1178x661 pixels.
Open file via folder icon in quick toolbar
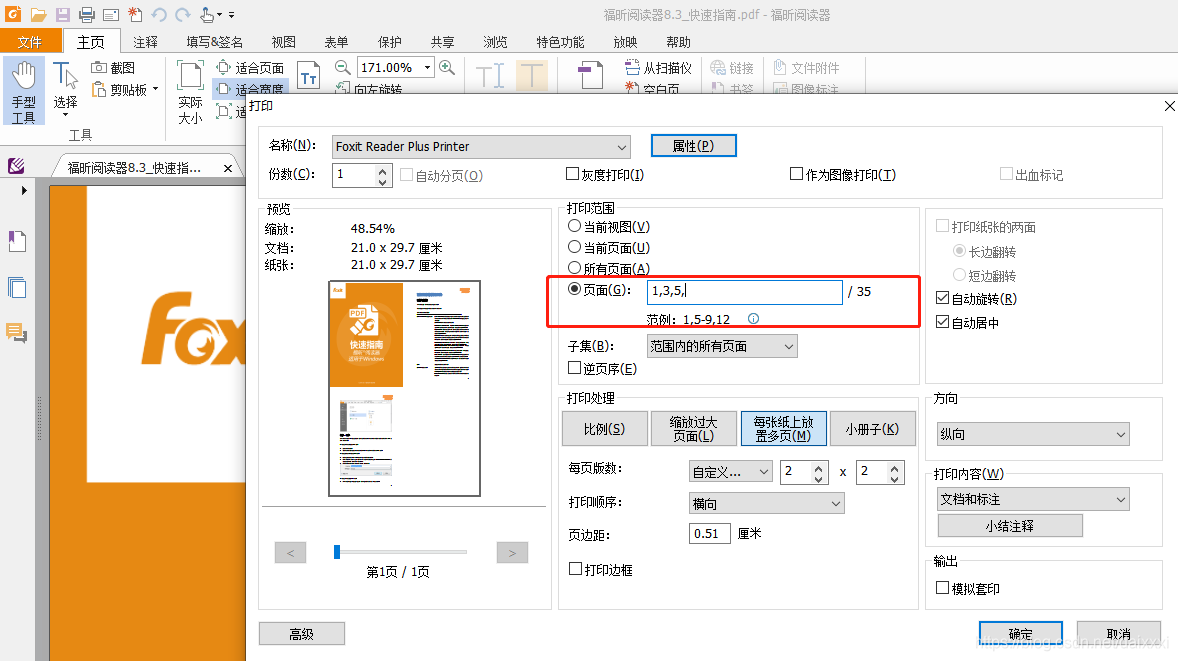38,14
